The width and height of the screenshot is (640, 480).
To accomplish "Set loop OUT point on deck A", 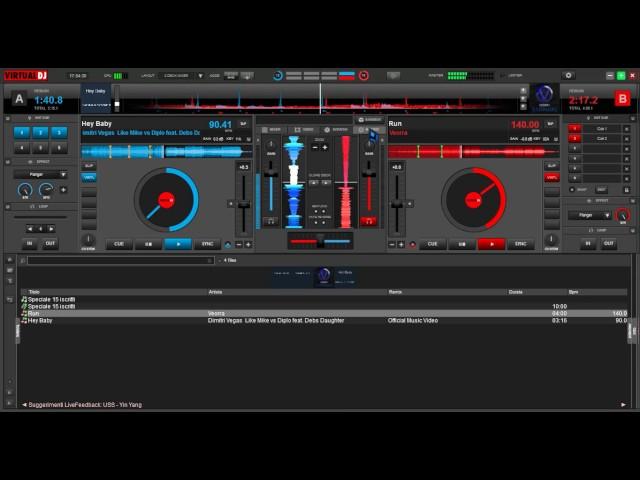I will point(50,244).
